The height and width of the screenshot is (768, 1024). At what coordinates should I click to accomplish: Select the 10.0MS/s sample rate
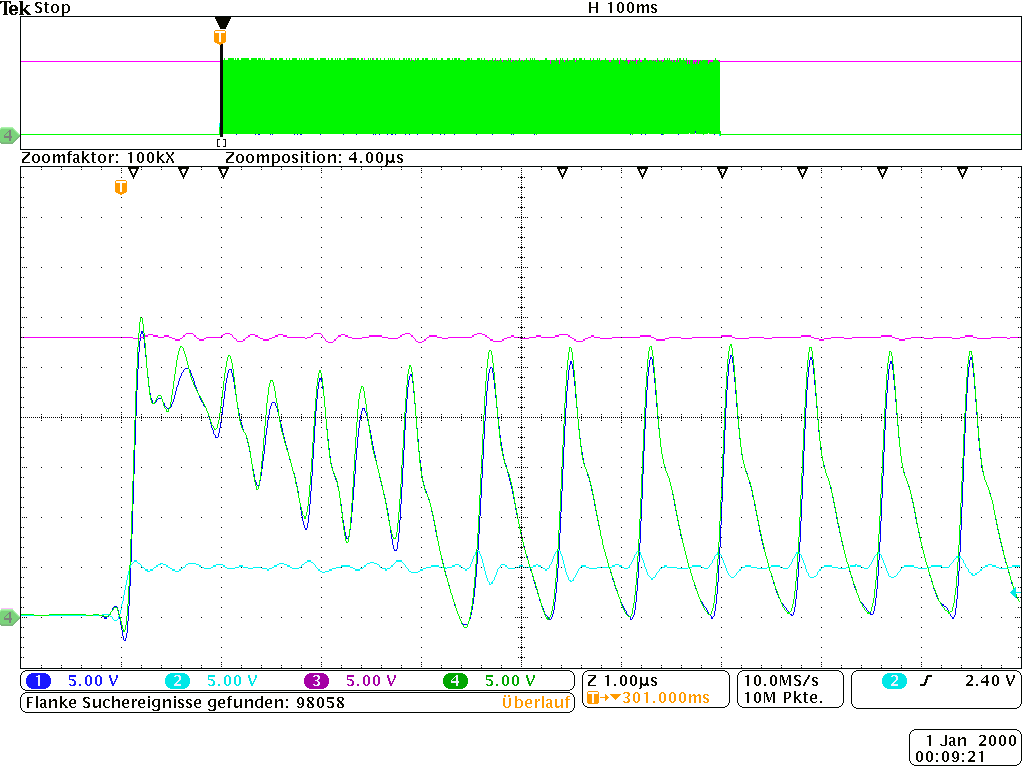[x=780, y=681]
